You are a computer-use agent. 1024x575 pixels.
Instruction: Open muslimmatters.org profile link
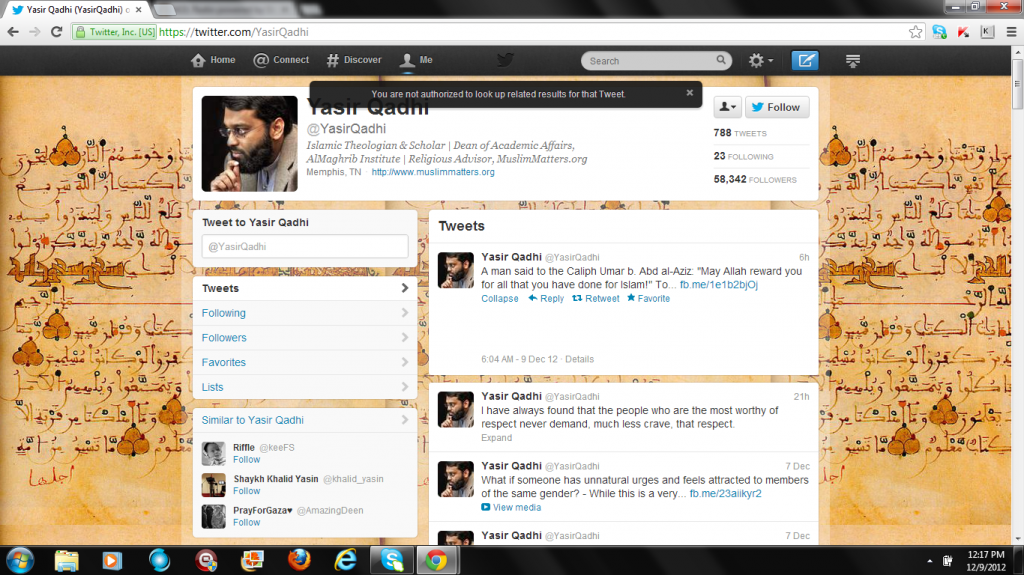pyautogui.click(x=433, y=172)
